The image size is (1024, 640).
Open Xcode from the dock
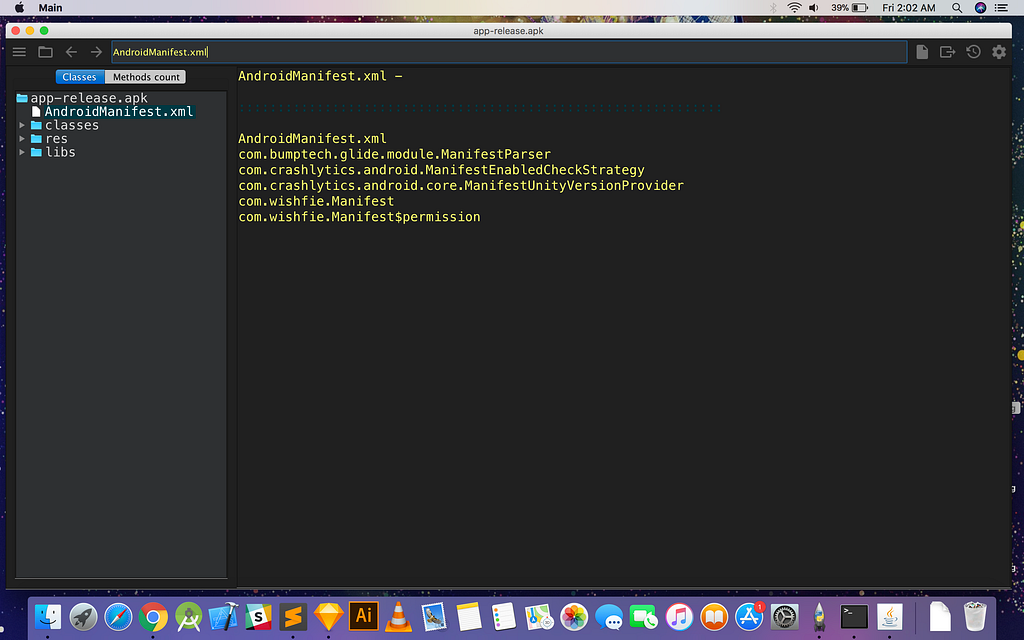[x=223, y=616]
